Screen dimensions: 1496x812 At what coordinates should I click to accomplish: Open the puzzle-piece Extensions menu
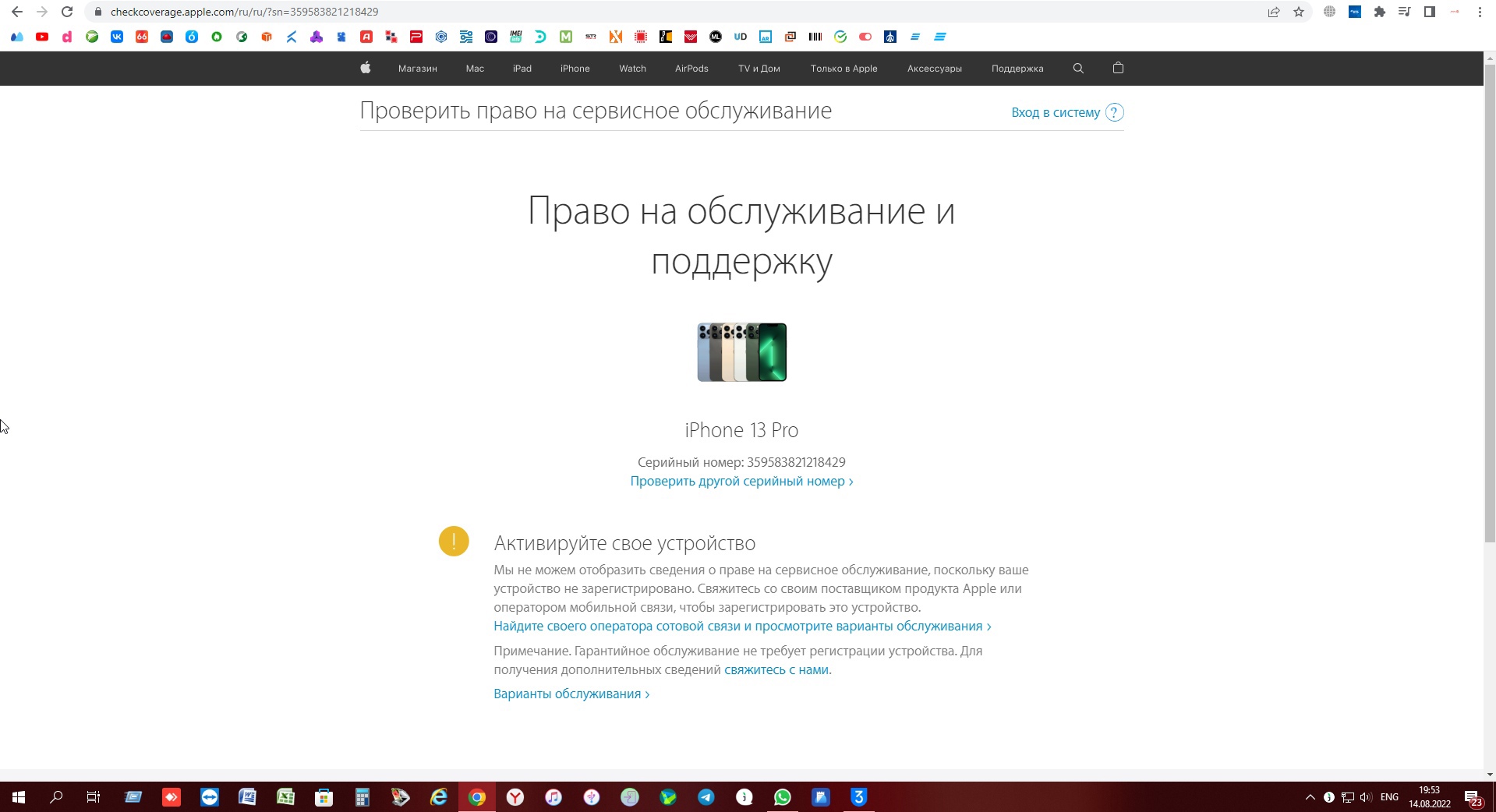pos(1380,12)
